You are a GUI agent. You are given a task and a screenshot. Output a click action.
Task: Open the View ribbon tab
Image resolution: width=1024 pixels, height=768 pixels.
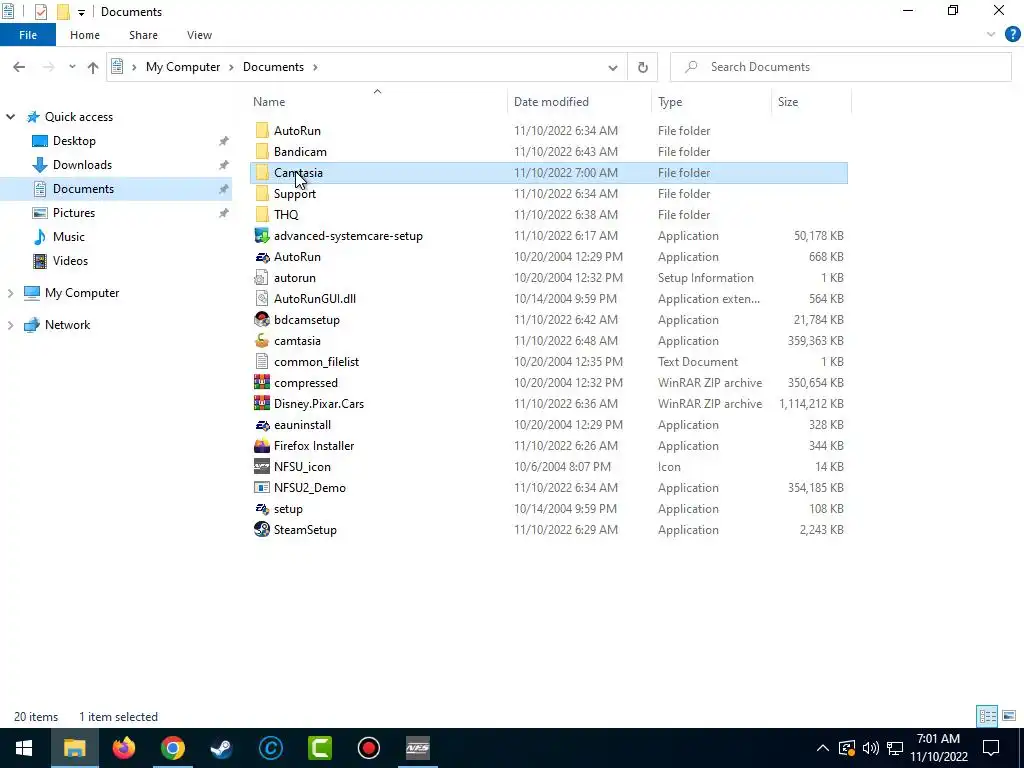[x=199, y=35]
